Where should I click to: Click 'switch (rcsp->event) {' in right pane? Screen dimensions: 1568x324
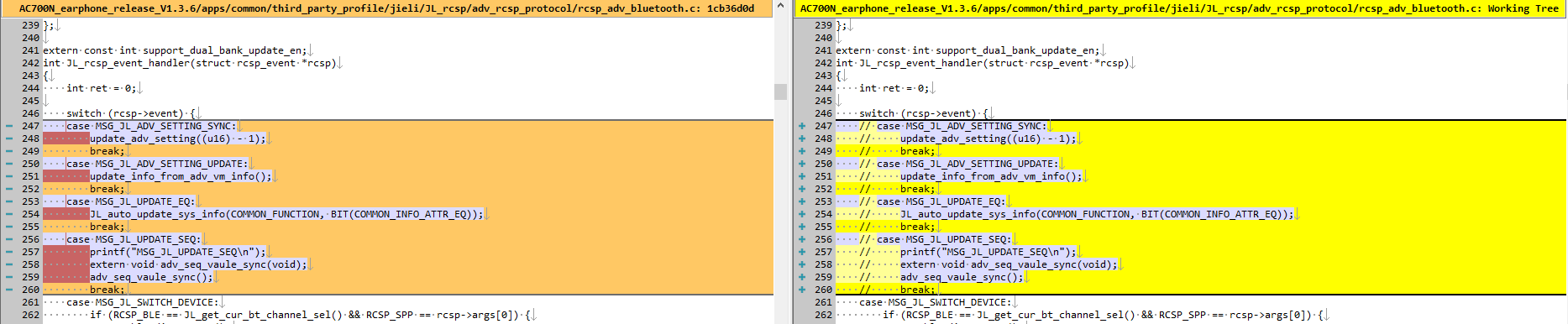[x=924, y=113]
